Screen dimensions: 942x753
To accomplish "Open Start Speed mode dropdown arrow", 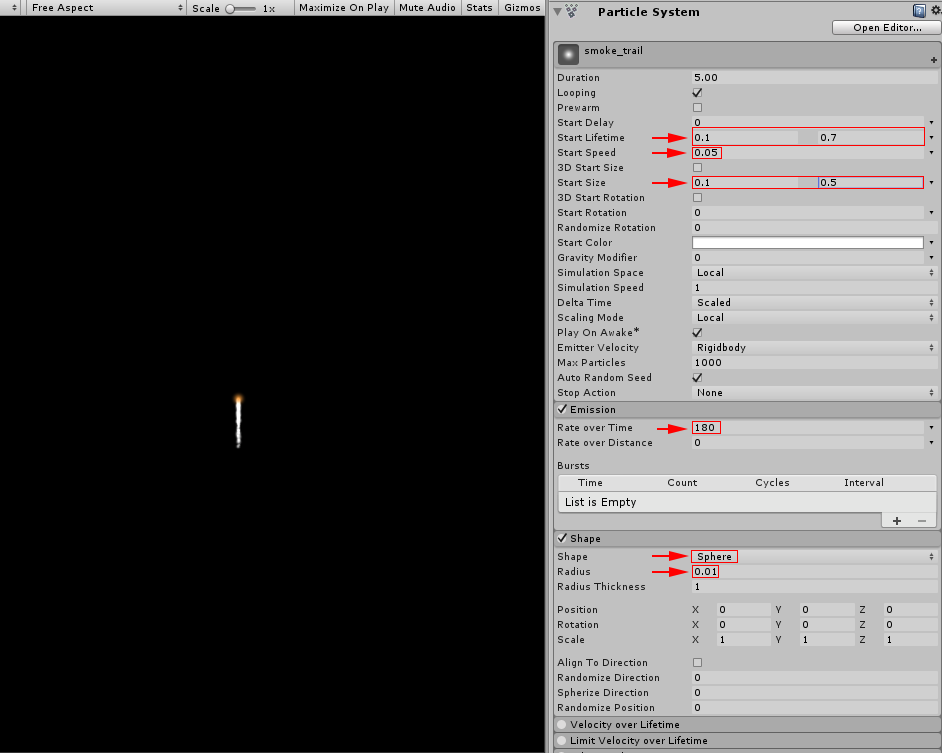I will pos(932,153).
